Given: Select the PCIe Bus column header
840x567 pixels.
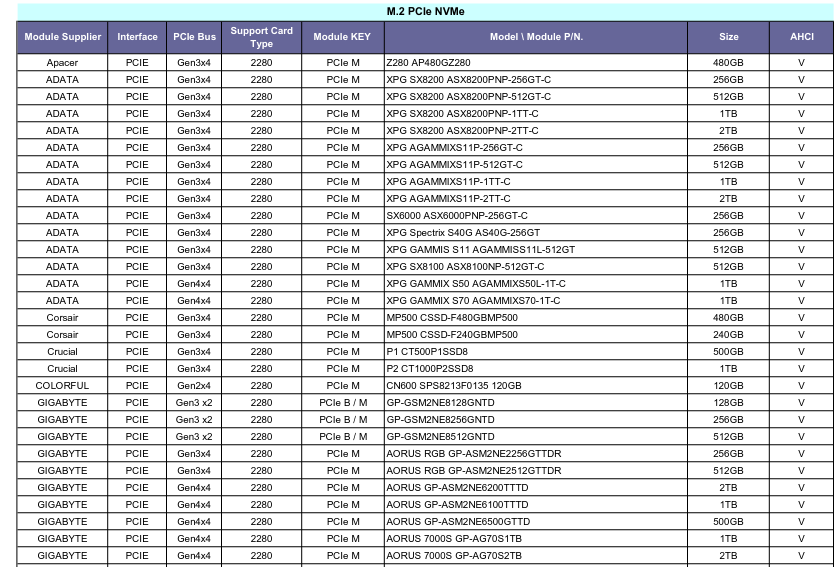Looking at the screenshot, I should pos(194,37).
